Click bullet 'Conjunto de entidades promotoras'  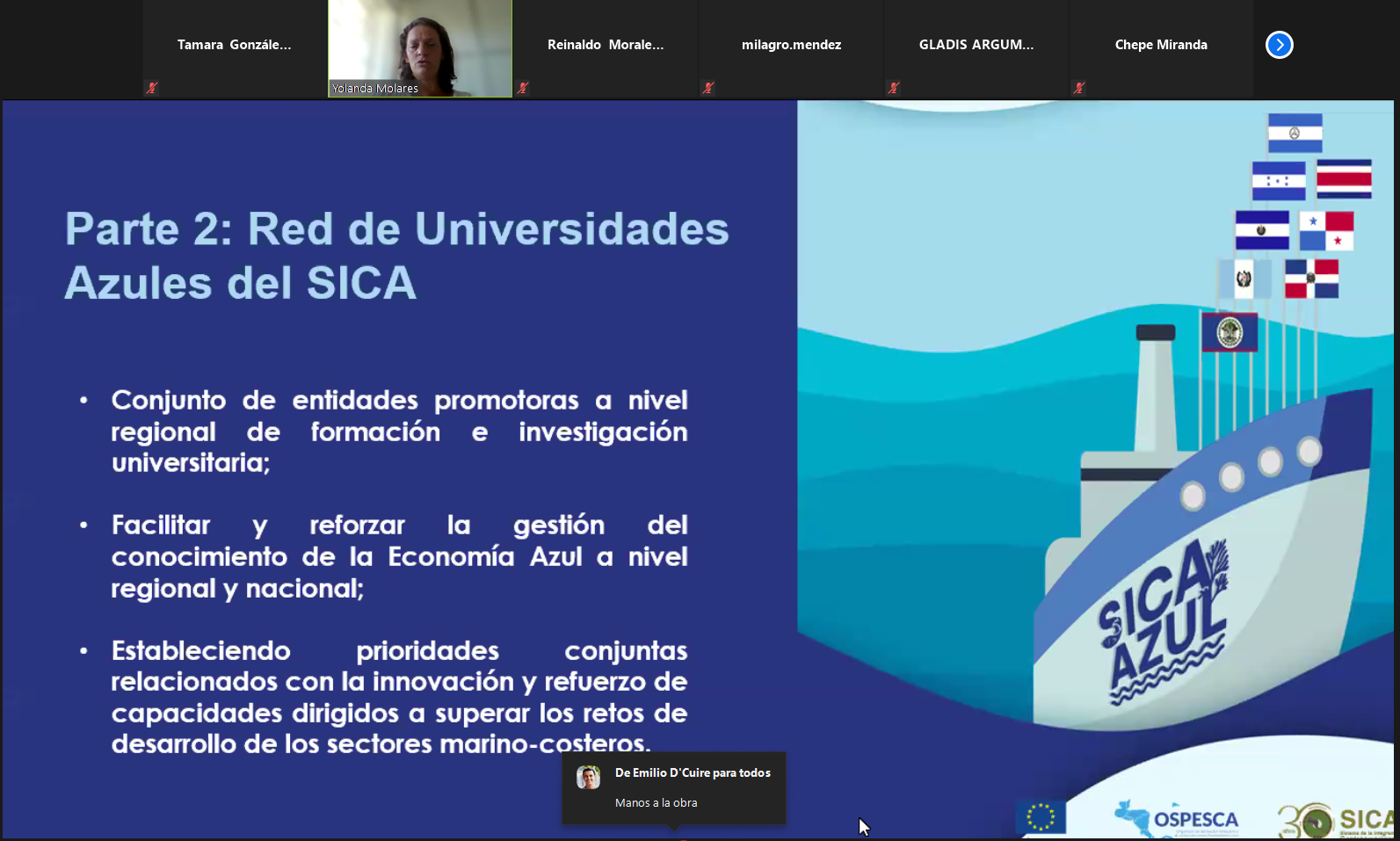tap(399, 431)
